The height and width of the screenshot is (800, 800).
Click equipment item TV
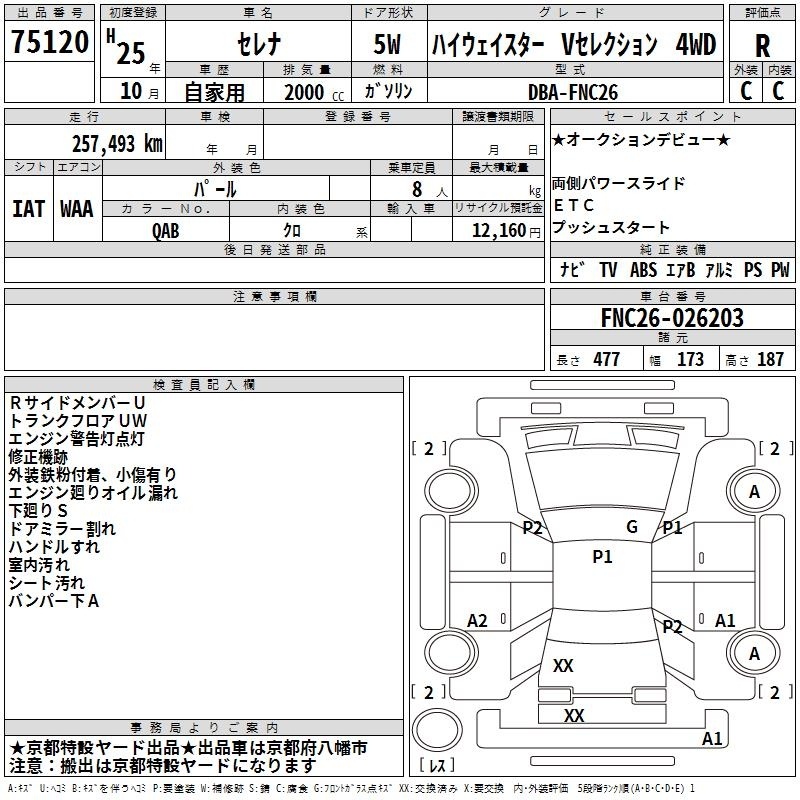[608, 269]
